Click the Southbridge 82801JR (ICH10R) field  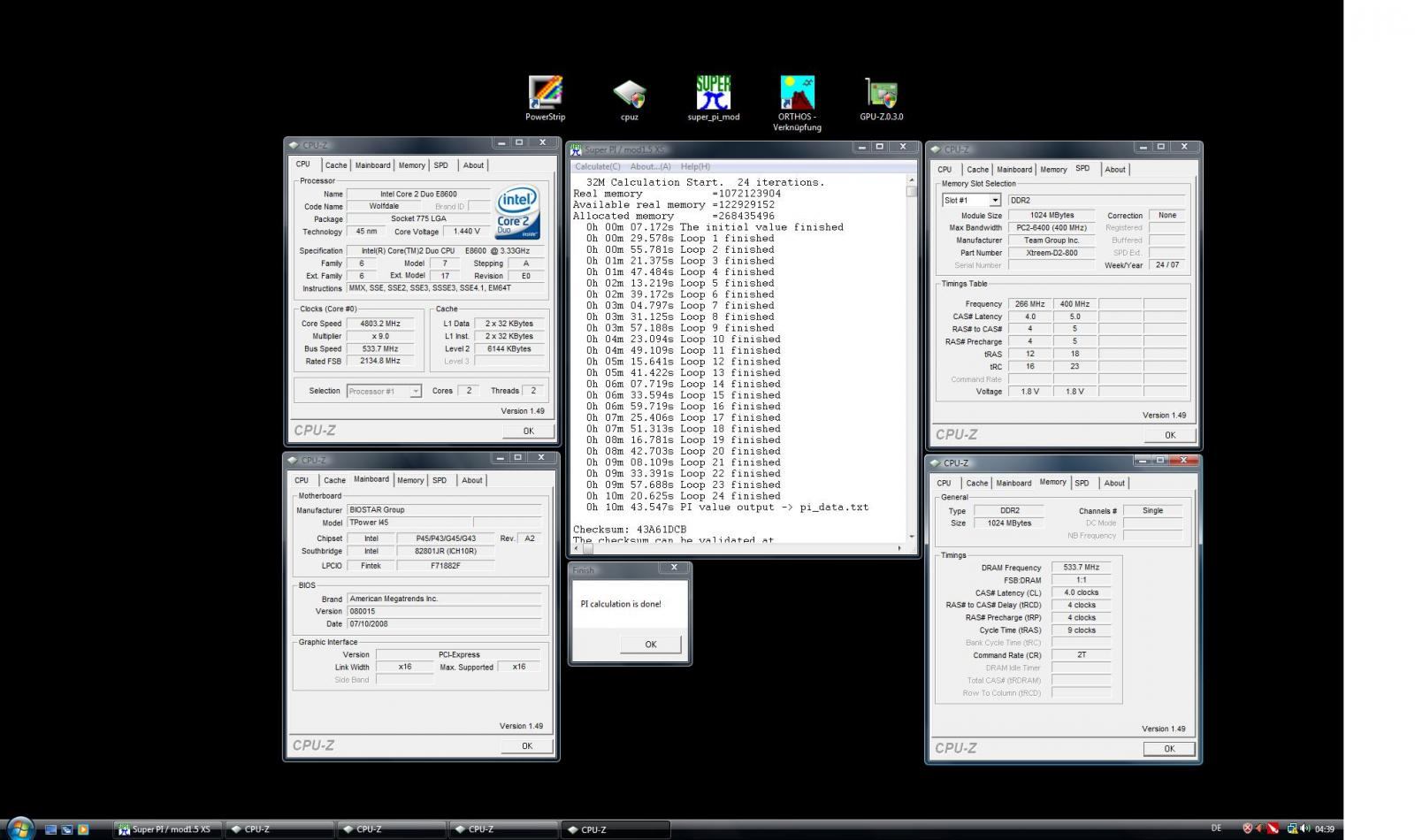444,551
